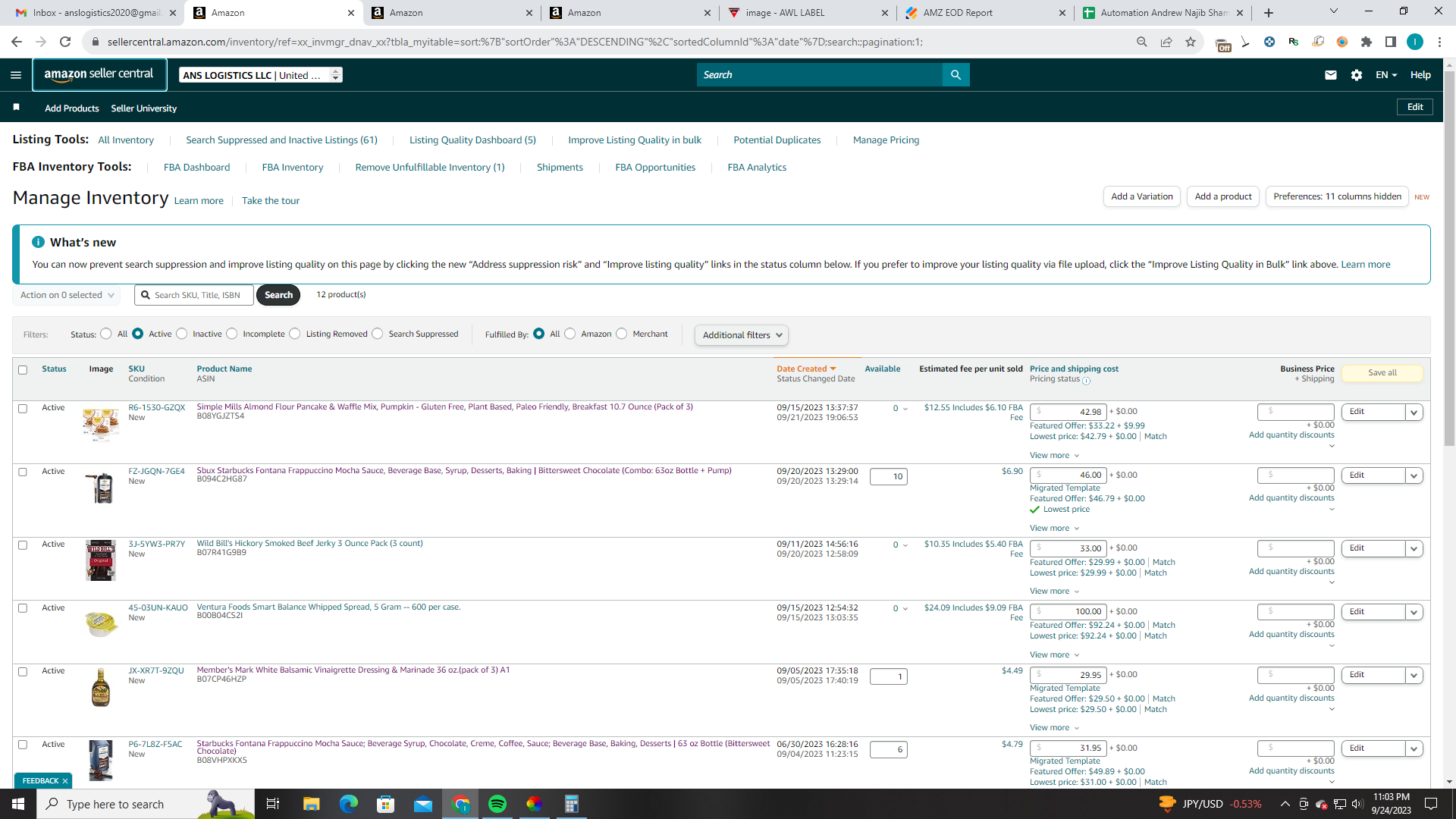Open the Windows Start menu
This screenshot has height=819, width=1456.
(18, 804)
